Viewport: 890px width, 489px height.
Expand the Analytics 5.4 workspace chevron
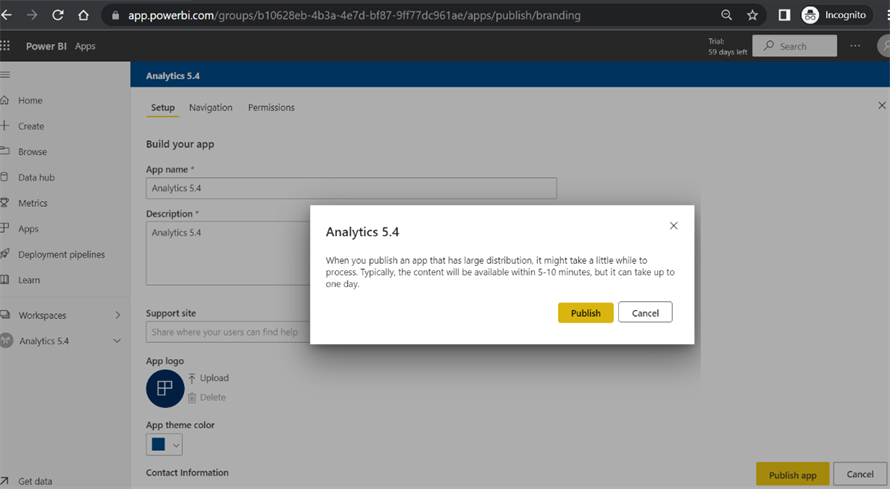click(x=117, y=341)
